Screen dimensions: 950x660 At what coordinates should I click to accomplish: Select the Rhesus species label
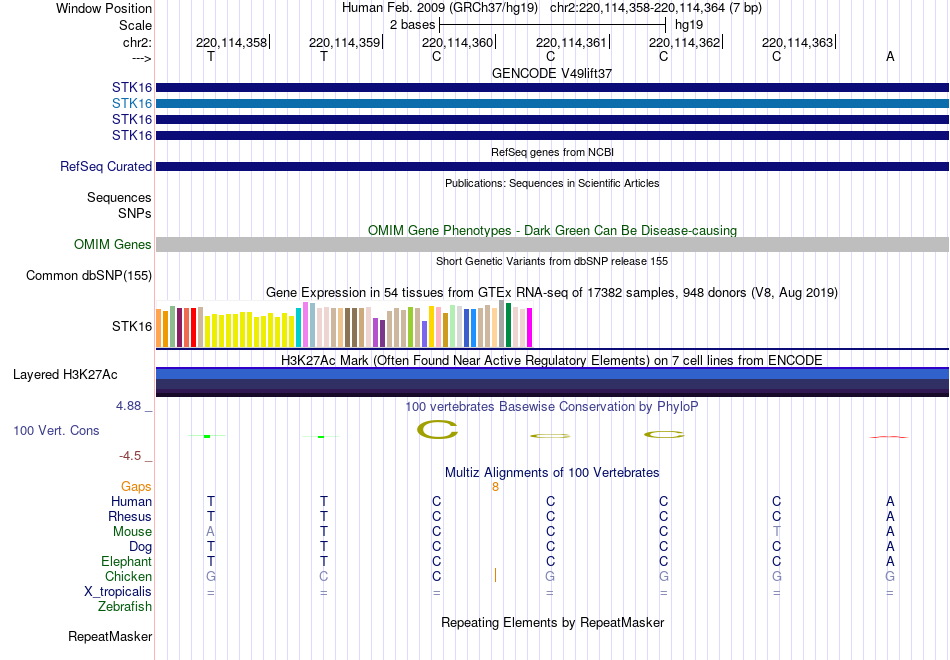[x=130, y=516]
